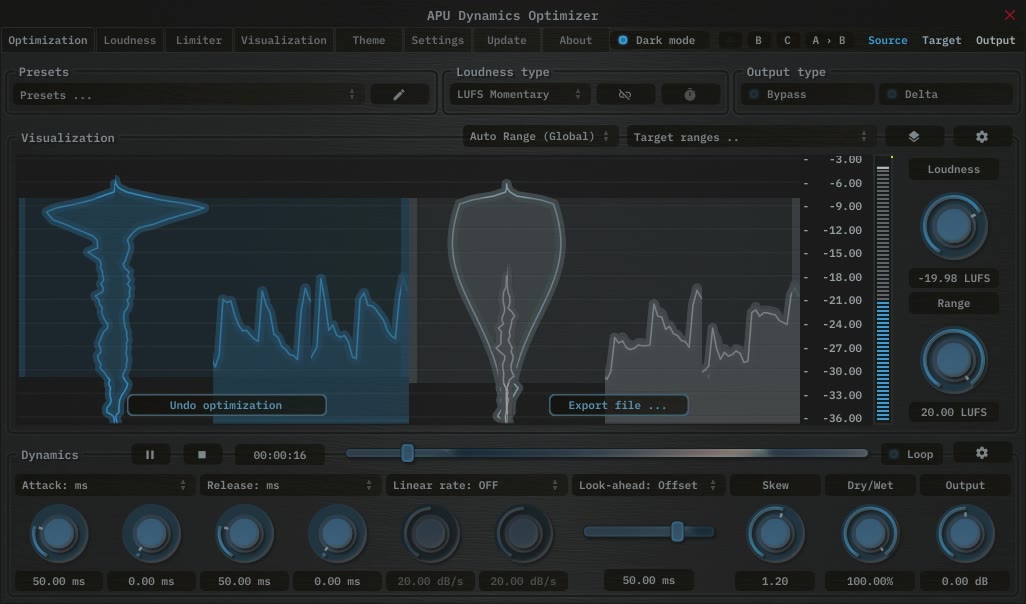Open visualization settings gear icon

tap(981, 137)
